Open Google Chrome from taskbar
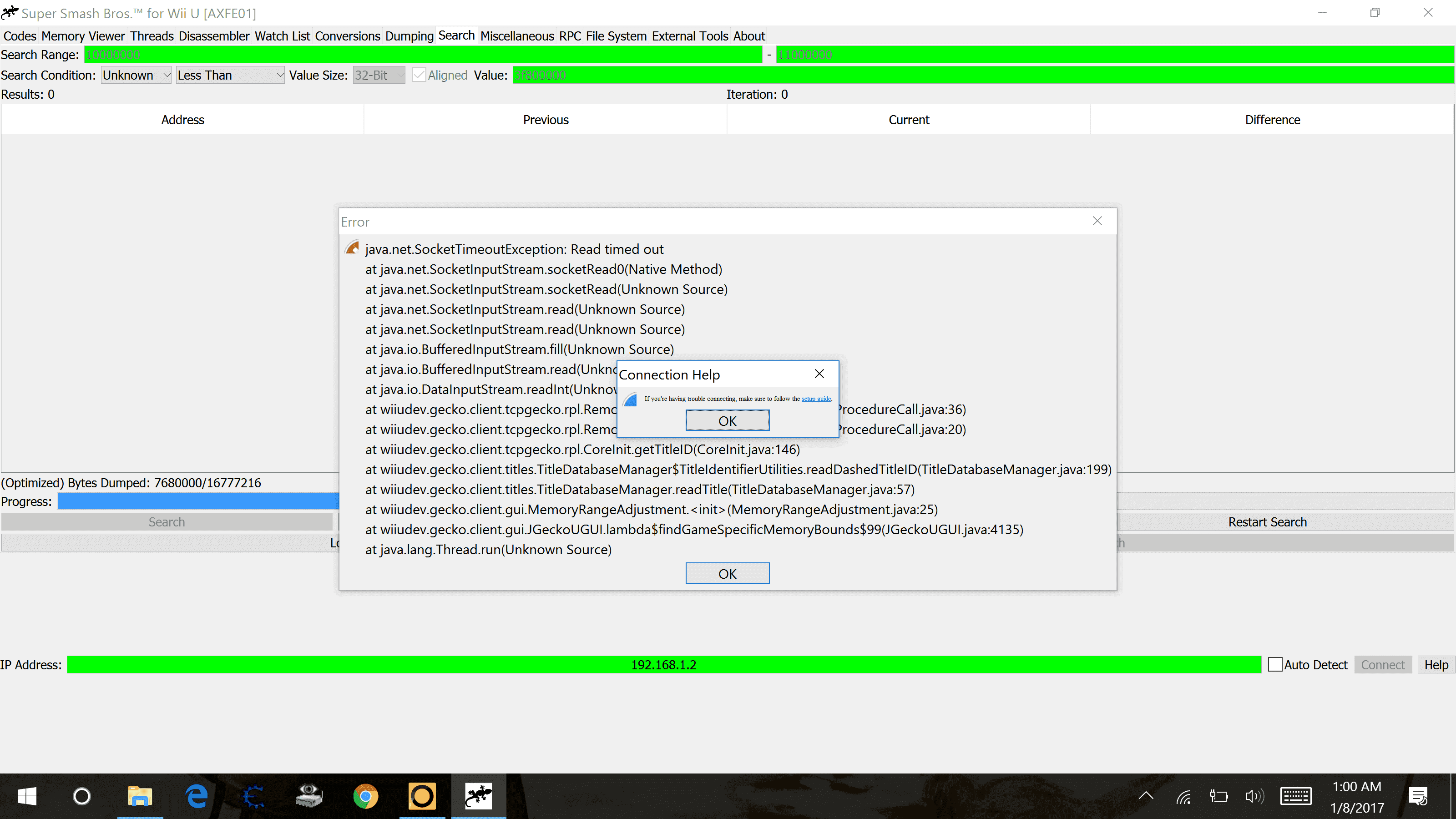The image size is (1456, 819). [x=366, y=796]
